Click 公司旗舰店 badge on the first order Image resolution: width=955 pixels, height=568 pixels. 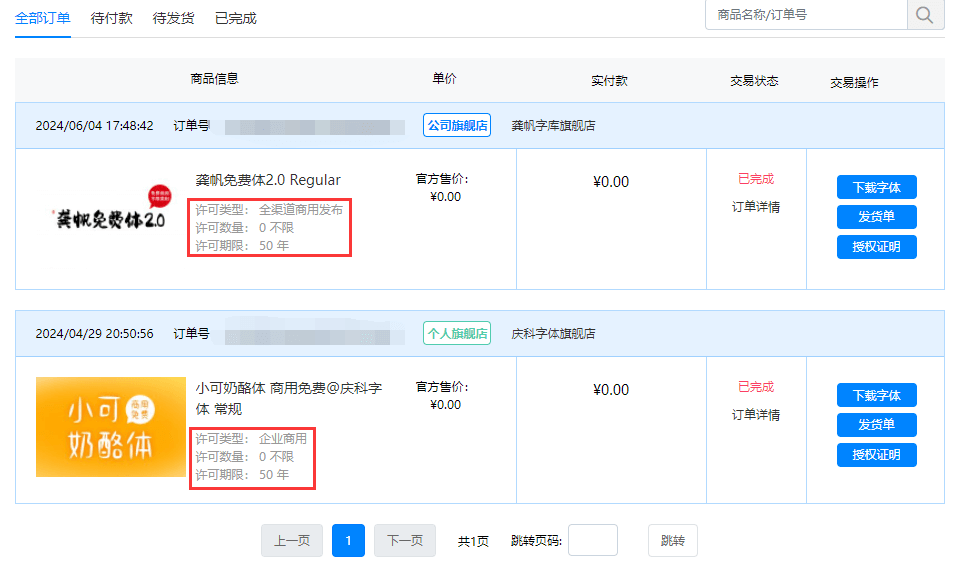[x=457, y=125]
